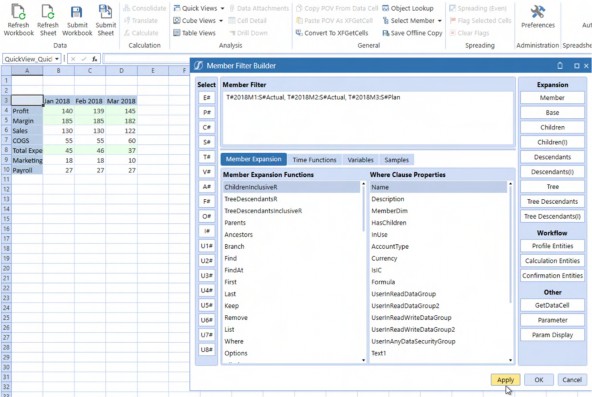592x397 pixels.
Task: Select AccountType property
Action: coord(438,246)
